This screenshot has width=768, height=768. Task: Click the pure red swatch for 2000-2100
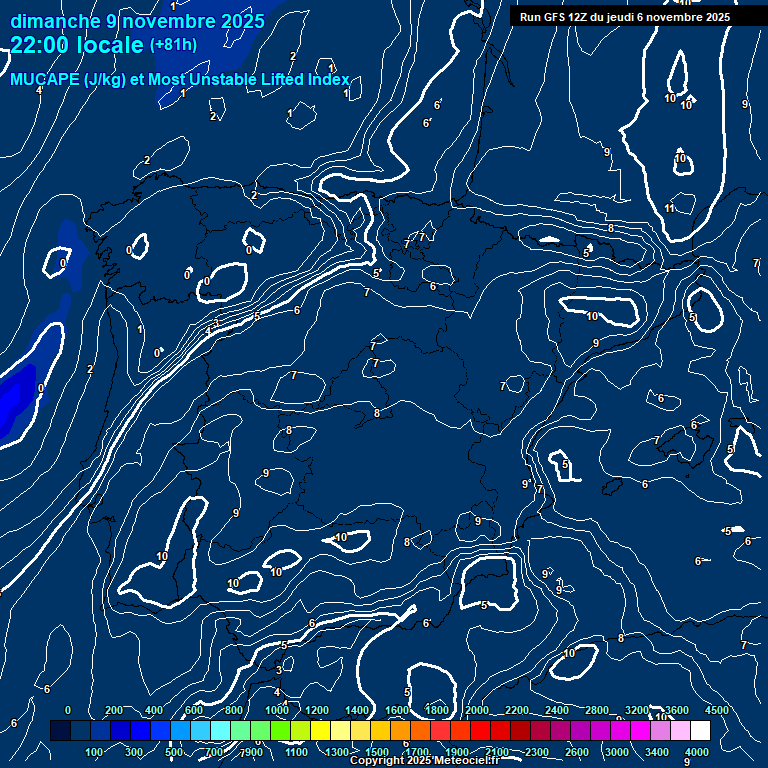(480, 730)
